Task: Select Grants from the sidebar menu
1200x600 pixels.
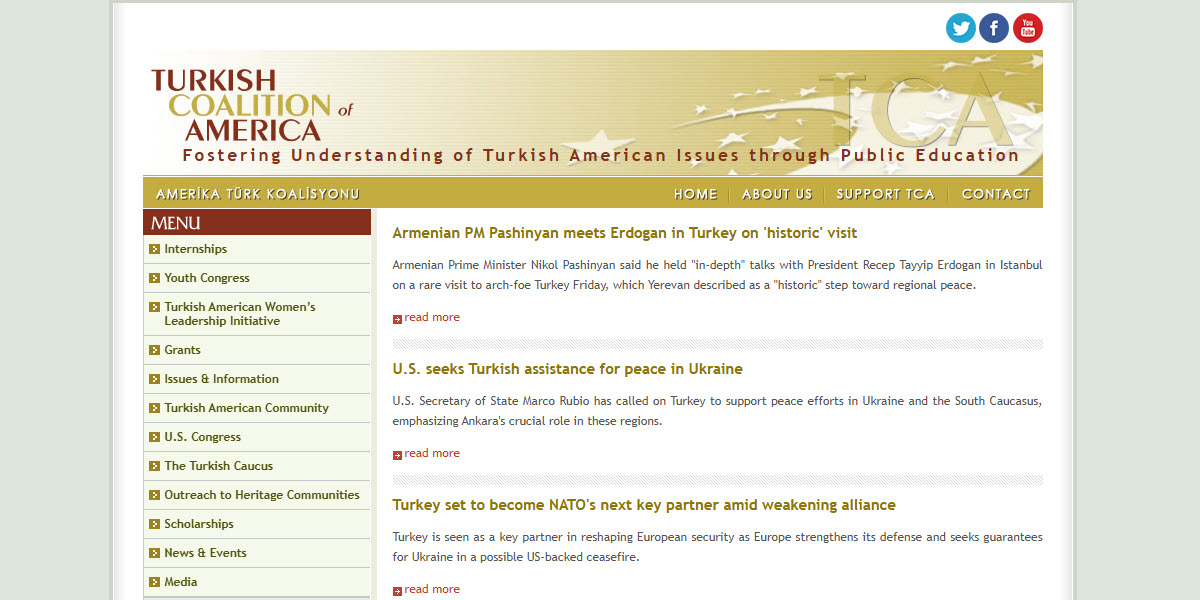Action: [182, 349]
